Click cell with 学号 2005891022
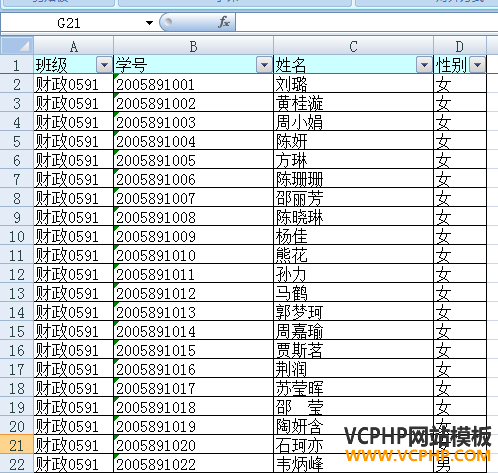 (x=193, y=464)
